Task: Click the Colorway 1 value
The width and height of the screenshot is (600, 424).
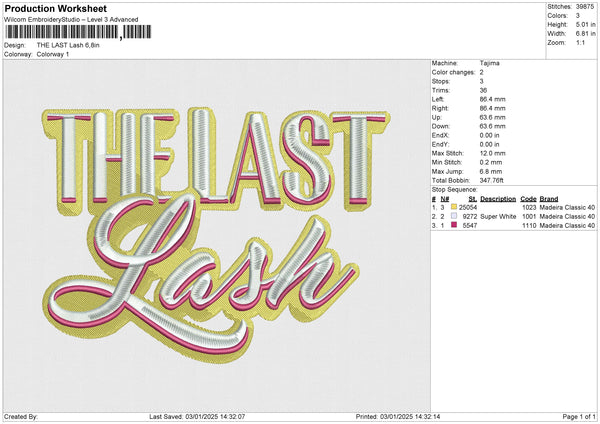Action: (x=53, y=54)
